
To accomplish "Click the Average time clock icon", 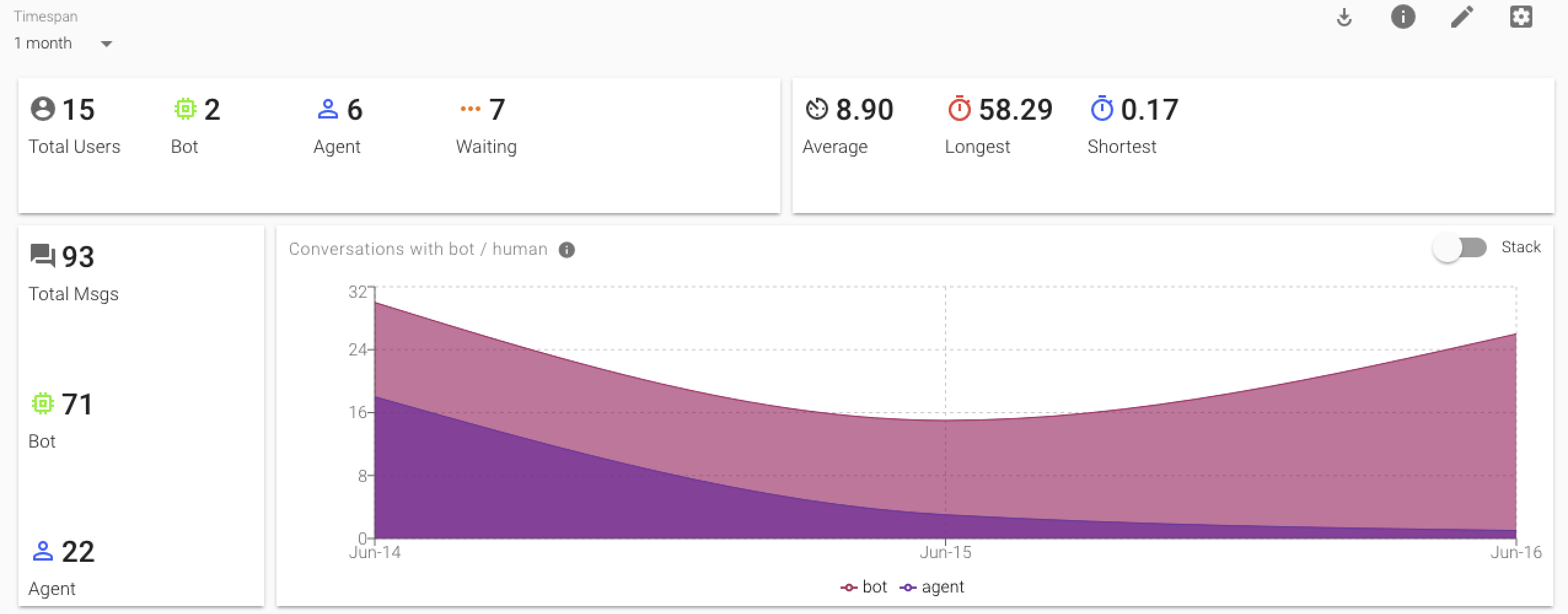I will click(x=817, y=109).
